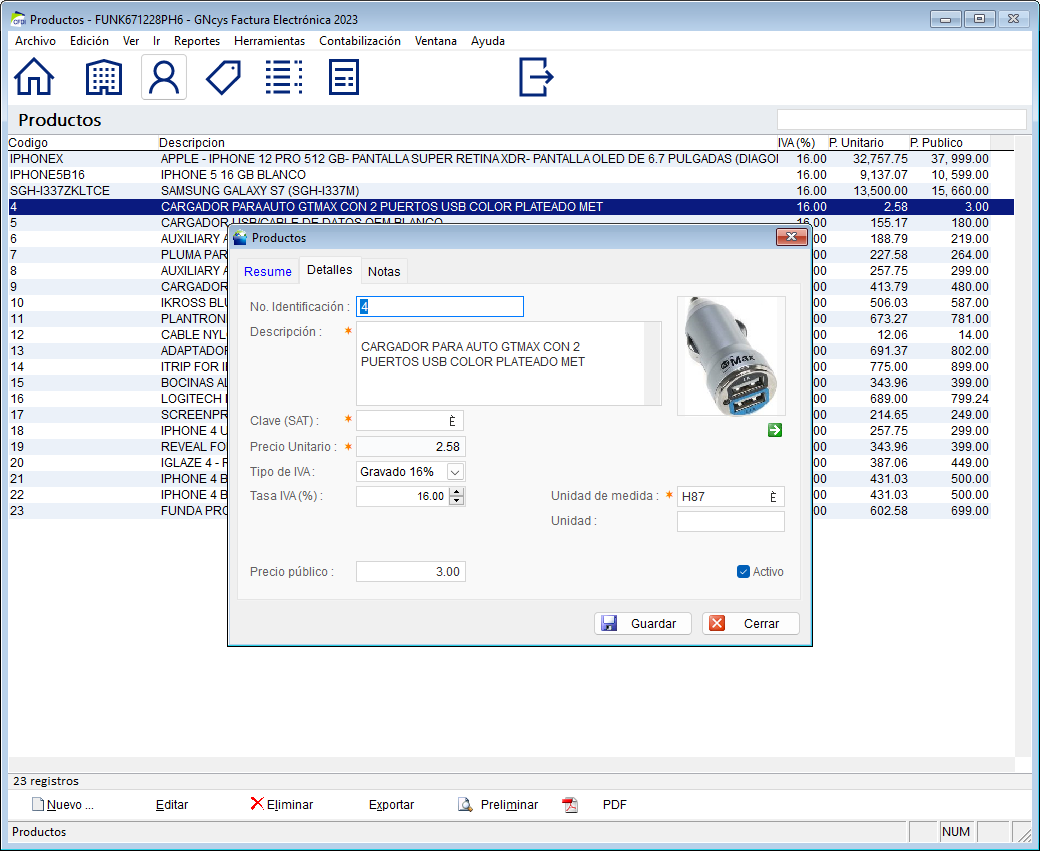Sort by the P. Unitario column header
Image resolution: width=1040 pixels, height=851 pixels.
[x=868, y=143]
